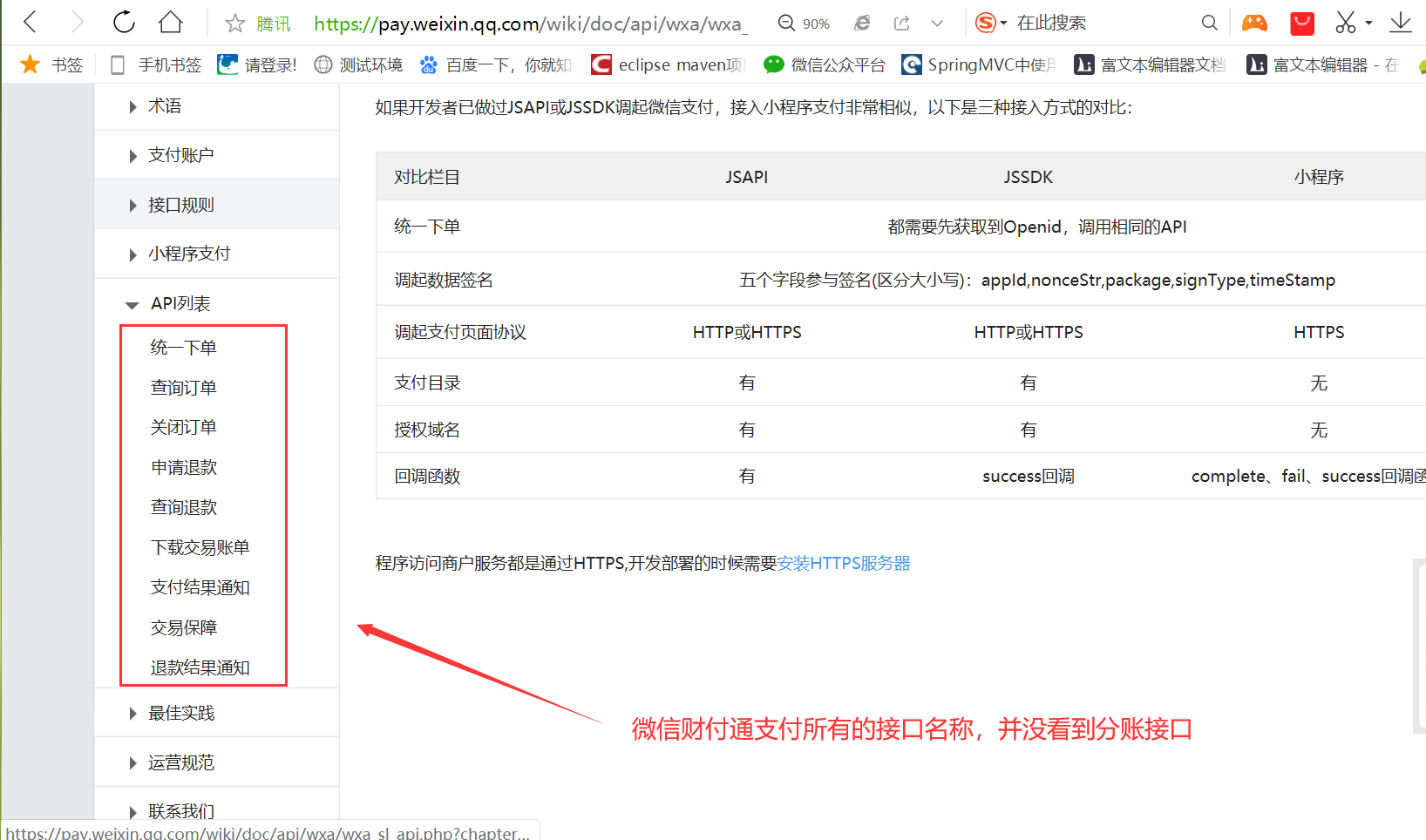Open the 请登录! bookmark
The image size is (1426, 840).
point(257,64)
